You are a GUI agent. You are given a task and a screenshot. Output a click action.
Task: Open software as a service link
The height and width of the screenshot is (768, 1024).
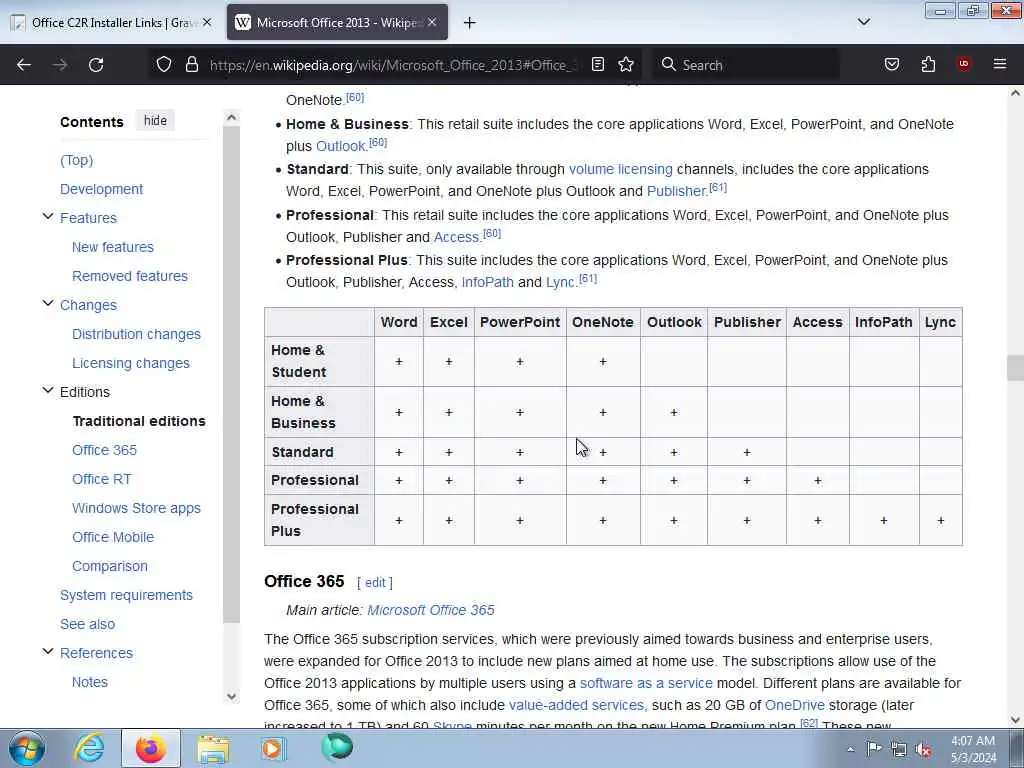click(x=646, y=683)
